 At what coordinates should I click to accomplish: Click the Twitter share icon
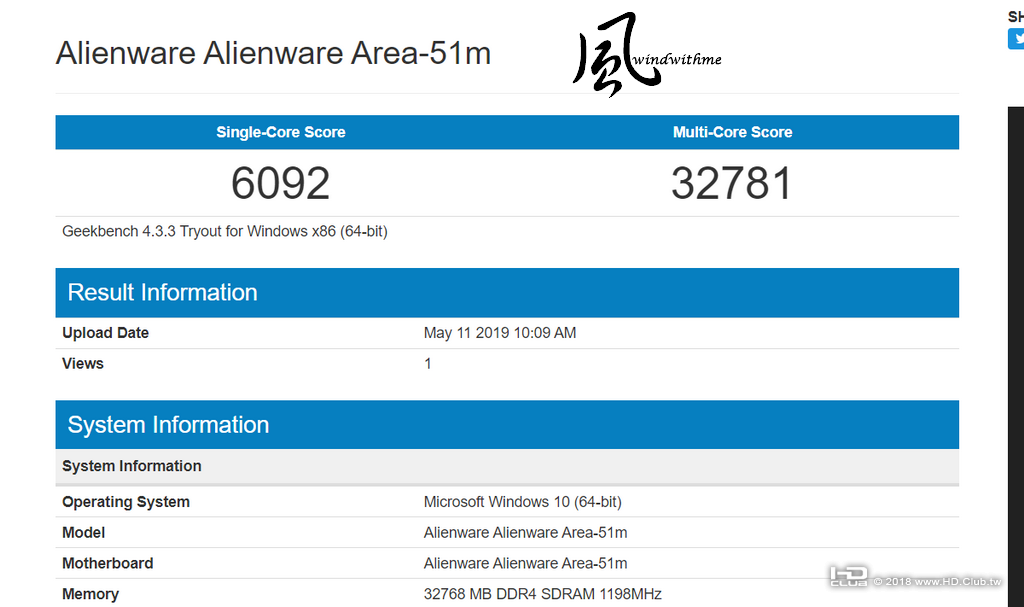tap(1016, 39)
